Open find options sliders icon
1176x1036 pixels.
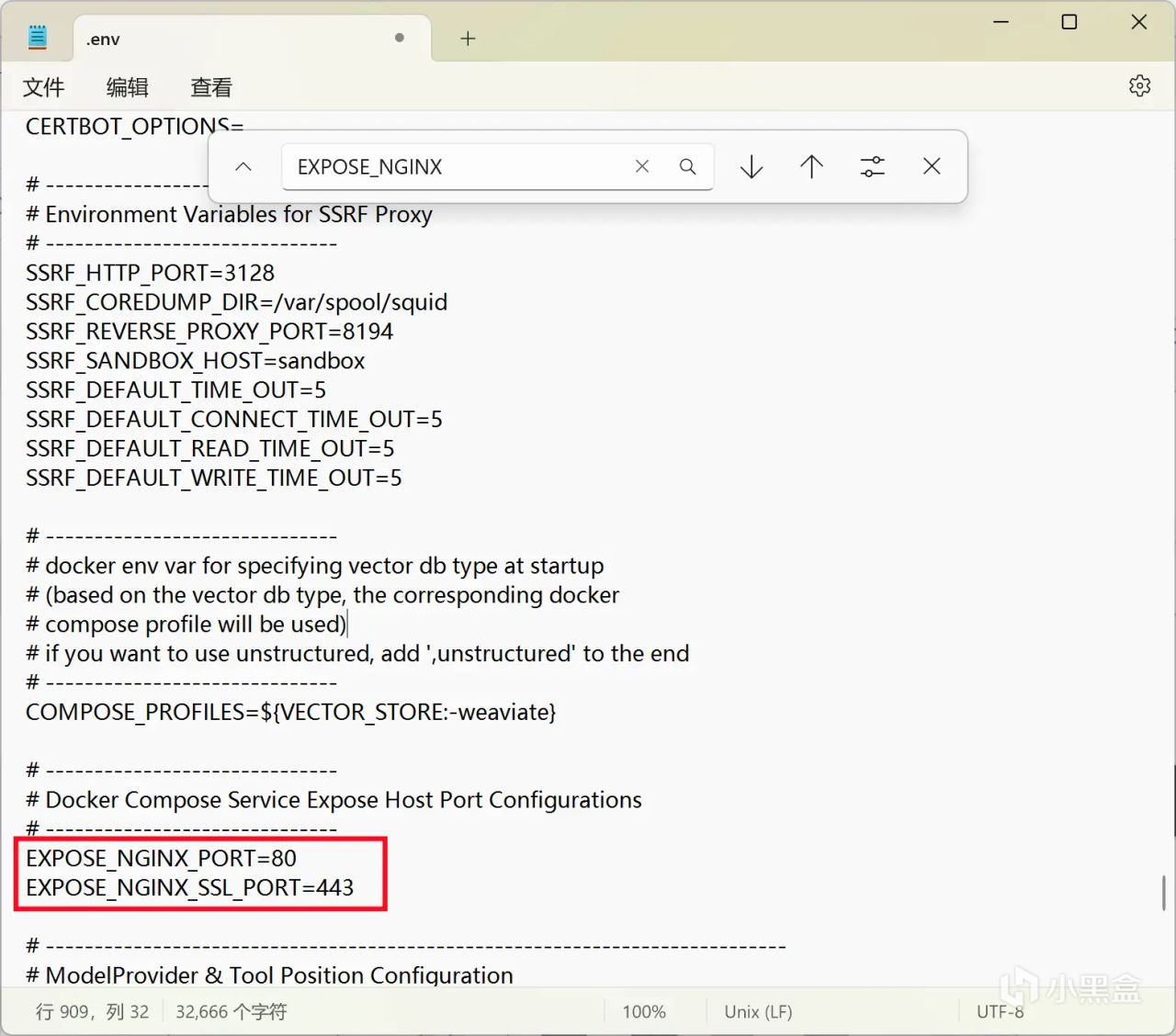pos(872,166)
